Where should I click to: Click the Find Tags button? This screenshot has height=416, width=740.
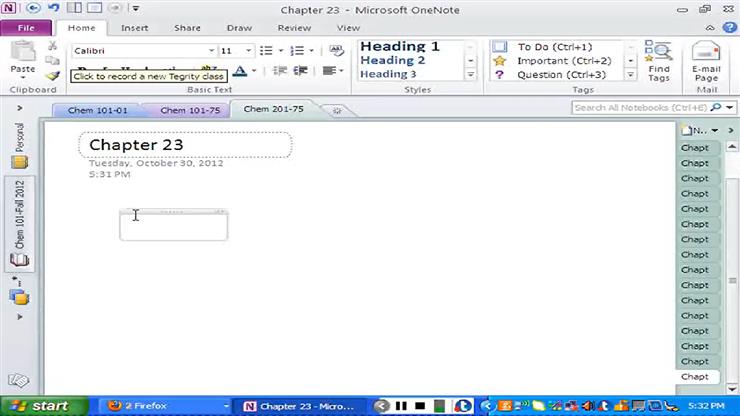659,61
